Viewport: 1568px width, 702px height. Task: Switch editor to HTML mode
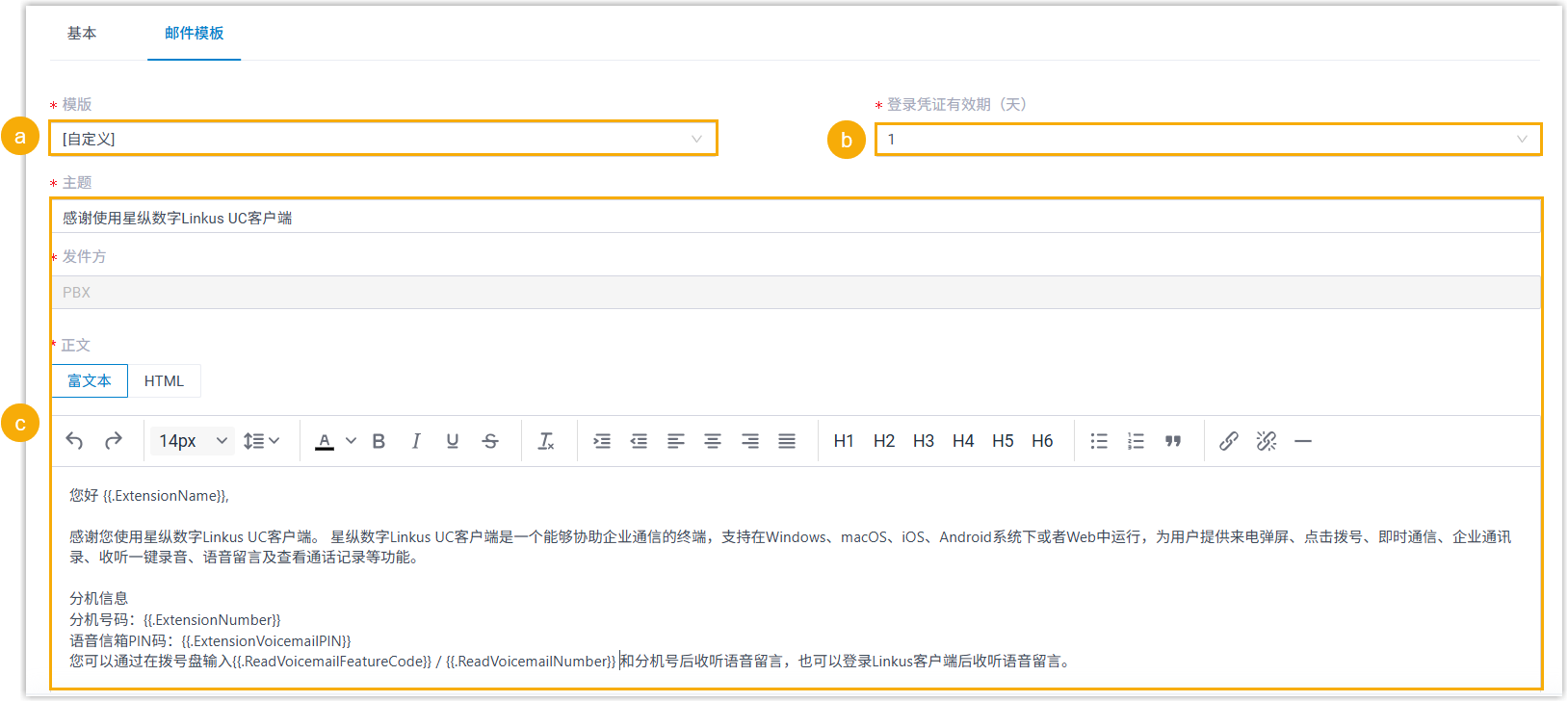point(164,381)
